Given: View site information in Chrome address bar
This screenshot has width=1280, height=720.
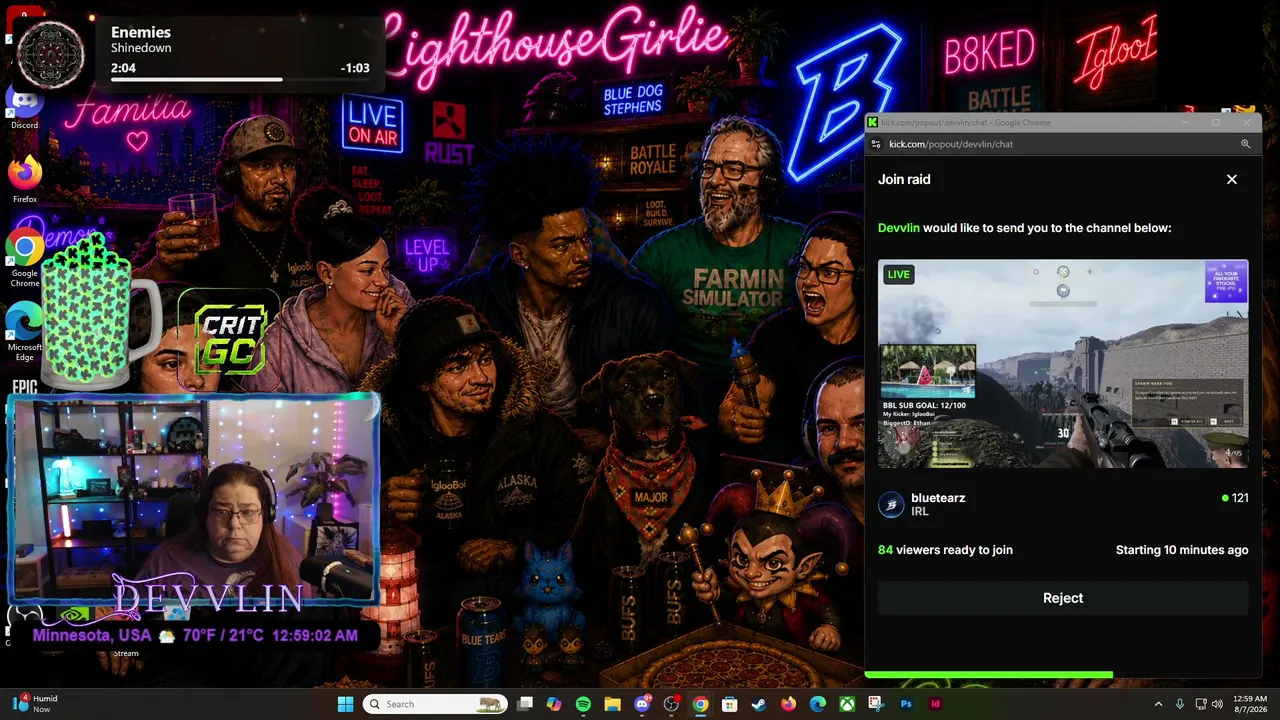Looking at the screenshot, I should [876, 144].
